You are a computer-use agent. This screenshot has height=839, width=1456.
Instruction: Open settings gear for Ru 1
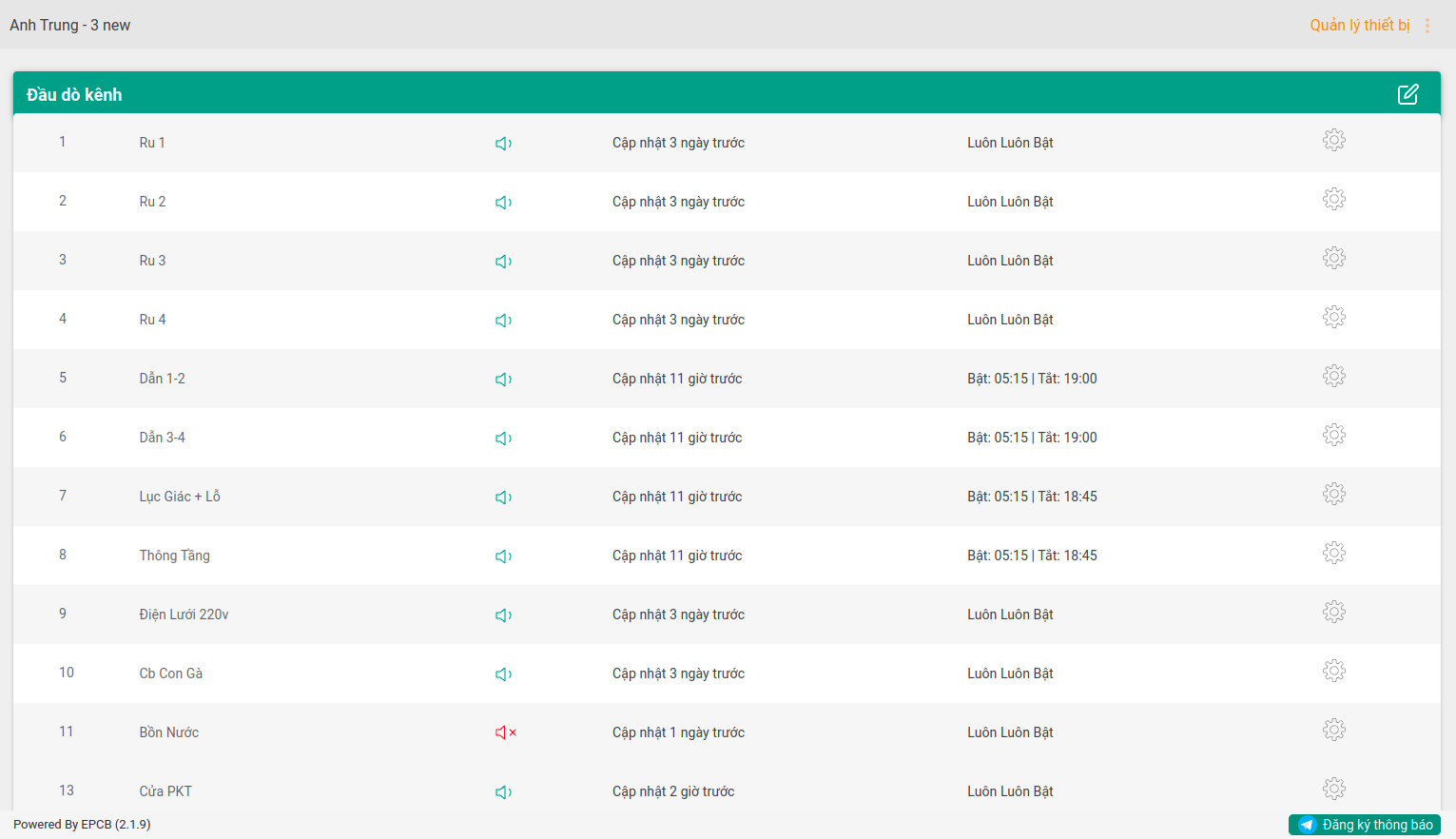click(x=1334, y=140)
